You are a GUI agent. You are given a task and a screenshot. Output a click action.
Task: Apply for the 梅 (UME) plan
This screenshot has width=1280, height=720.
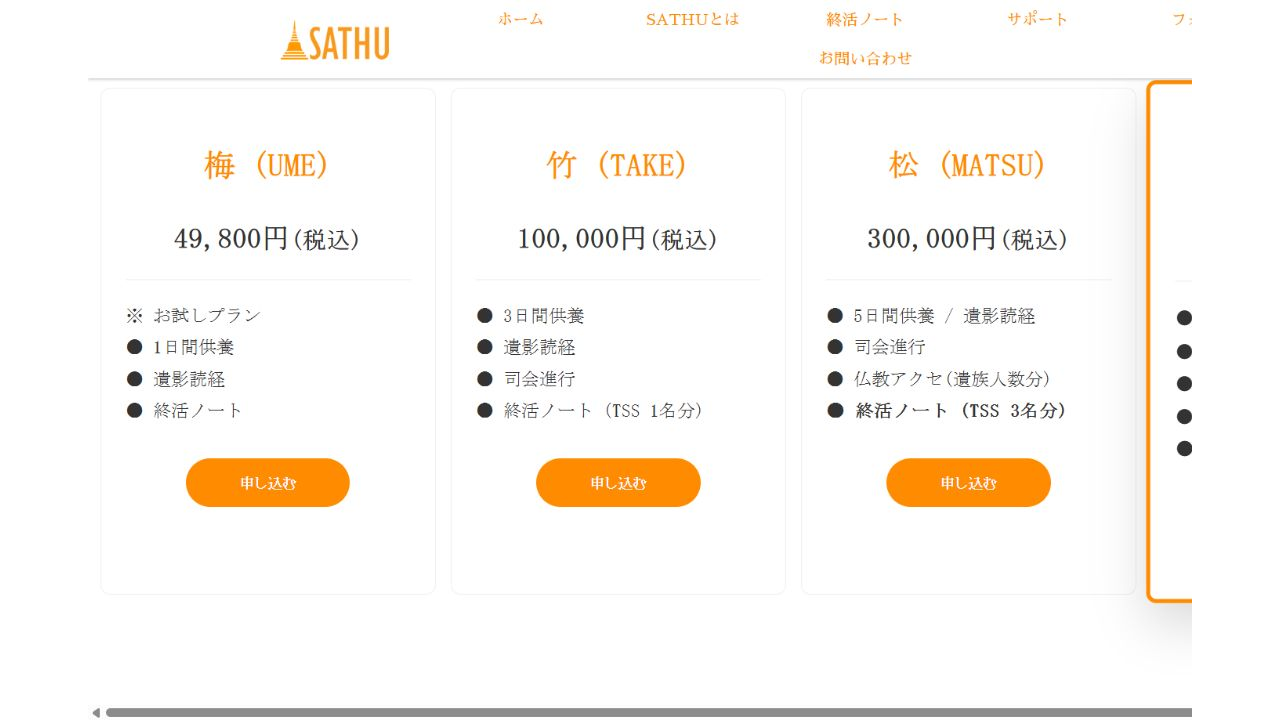click(268, 483)
